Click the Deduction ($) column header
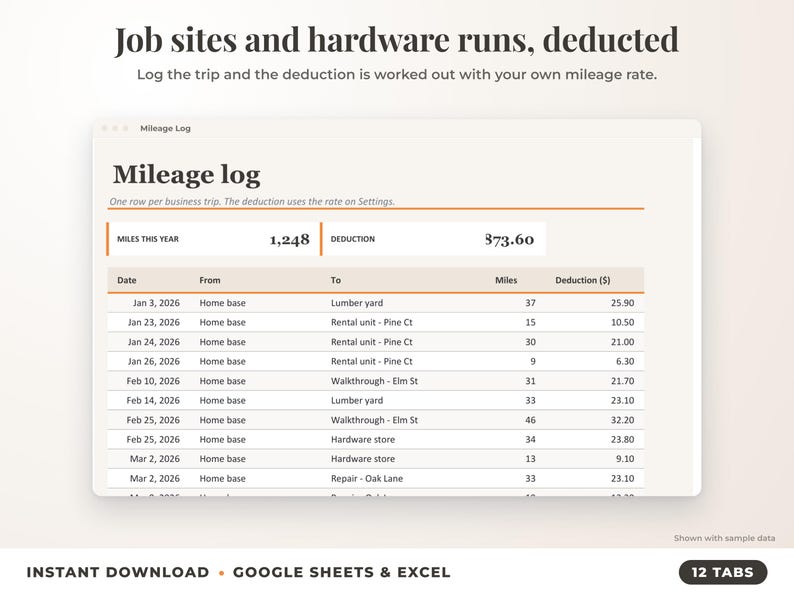Image resolution: width=794 pixels, height=596 pixels. [x=582, y=280]
